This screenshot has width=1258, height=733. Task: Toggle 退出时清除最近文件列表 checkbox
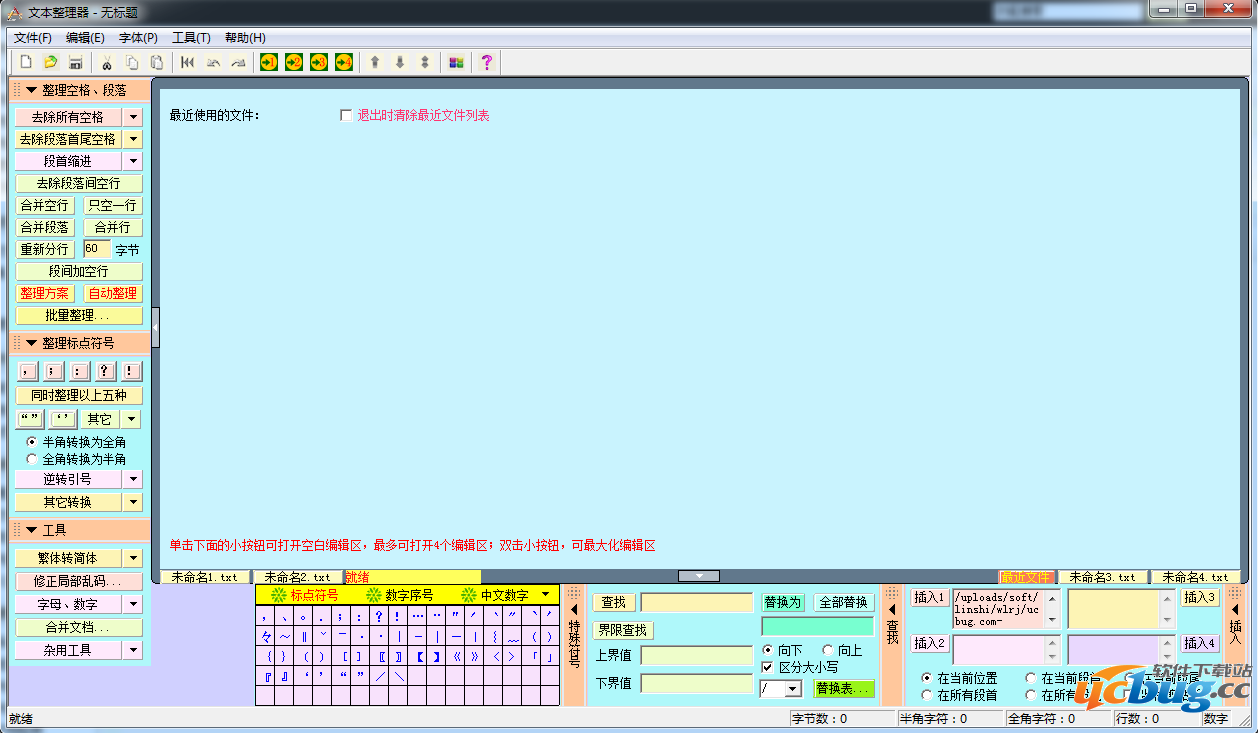point(346,115)
